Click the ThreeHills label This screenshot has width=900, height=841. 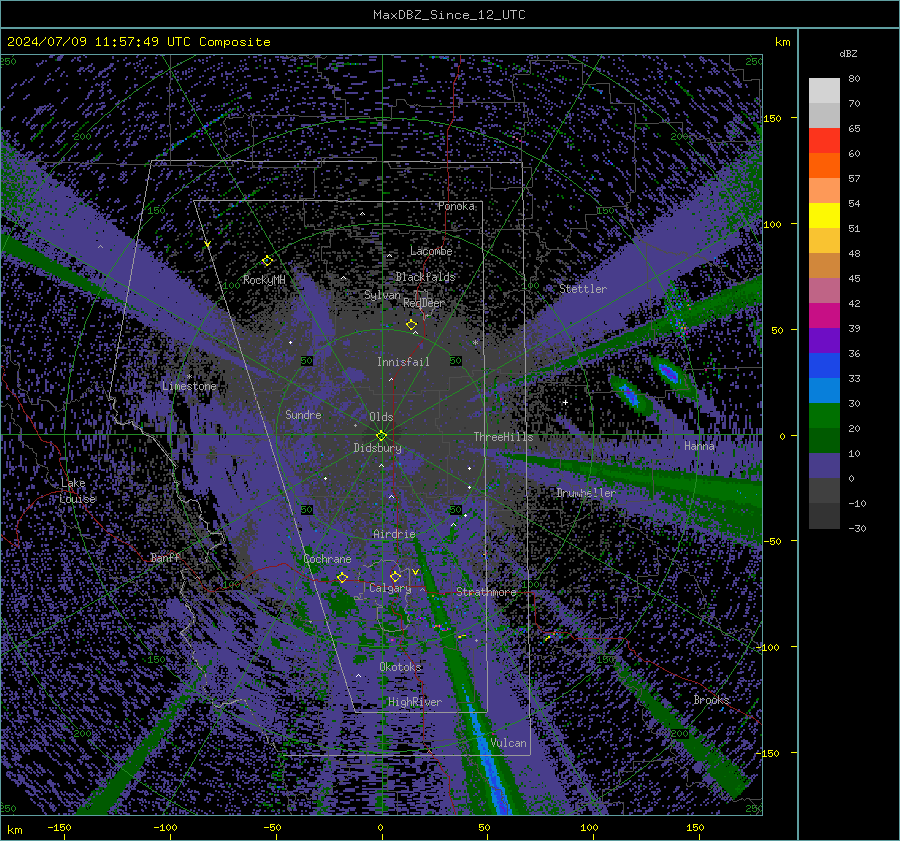pos(503,437)
